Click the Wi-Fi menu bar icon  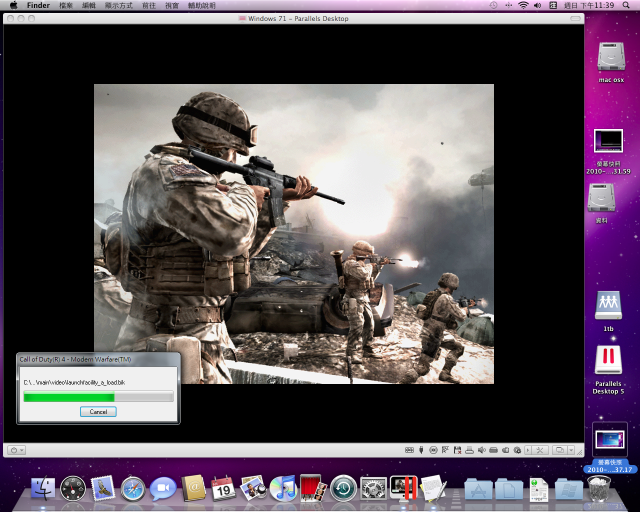(x=523, y=5)
